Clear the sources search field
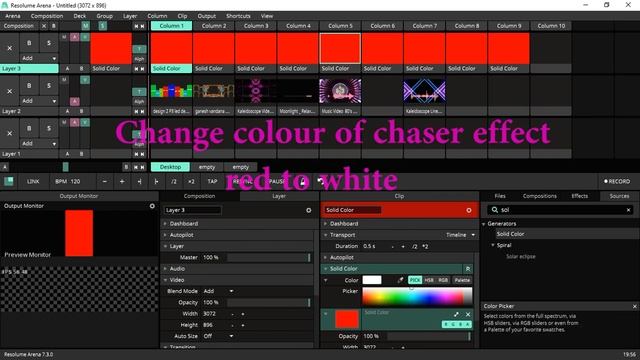The height and width of the screenshot is (360, 640). [x=629, y=210]
